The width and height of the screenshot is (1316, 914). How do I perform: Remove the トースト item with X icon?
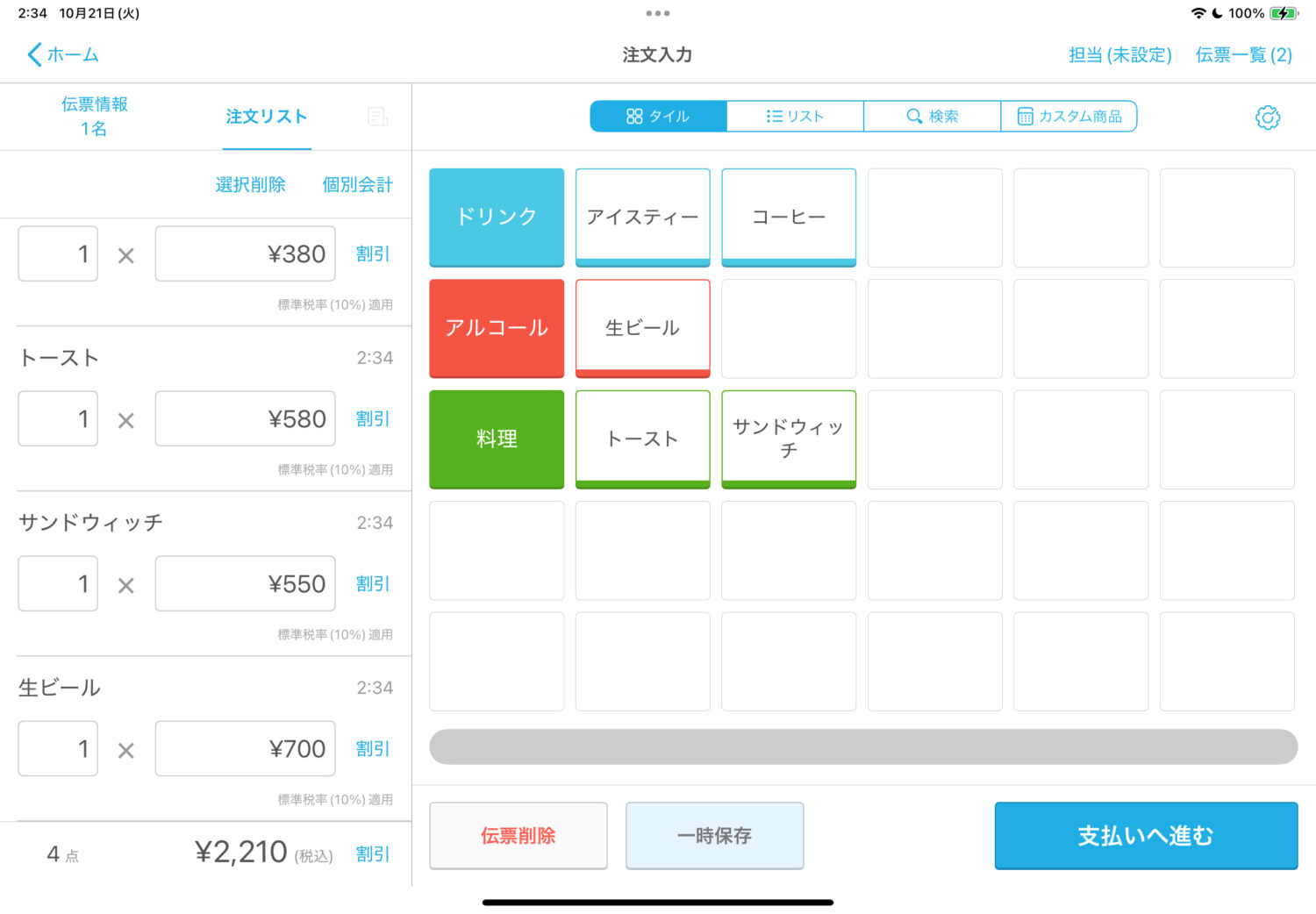tap(126, 421)
